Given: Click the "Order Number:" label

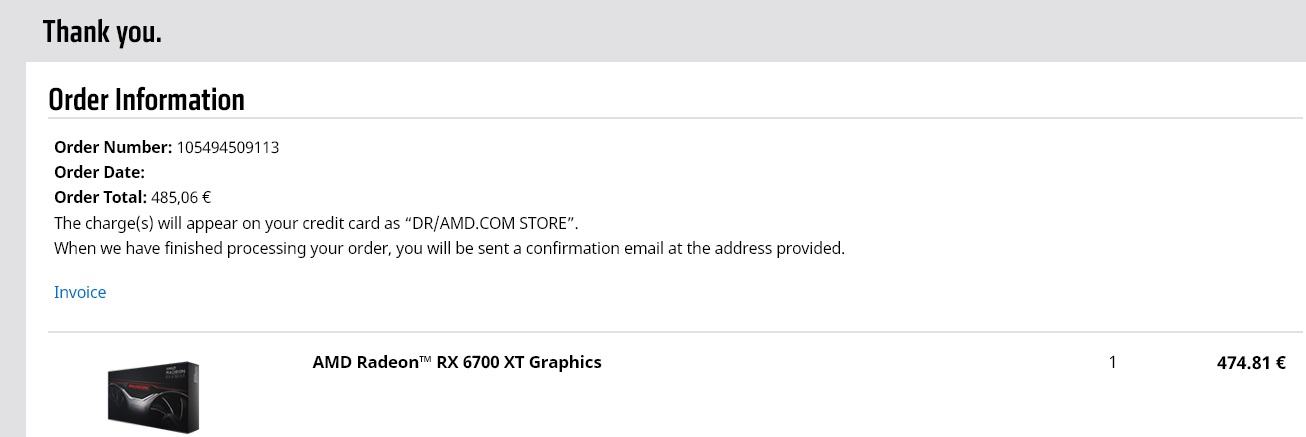Looking at the screenshot, I should pyautogui.click(x=113, y=147).
